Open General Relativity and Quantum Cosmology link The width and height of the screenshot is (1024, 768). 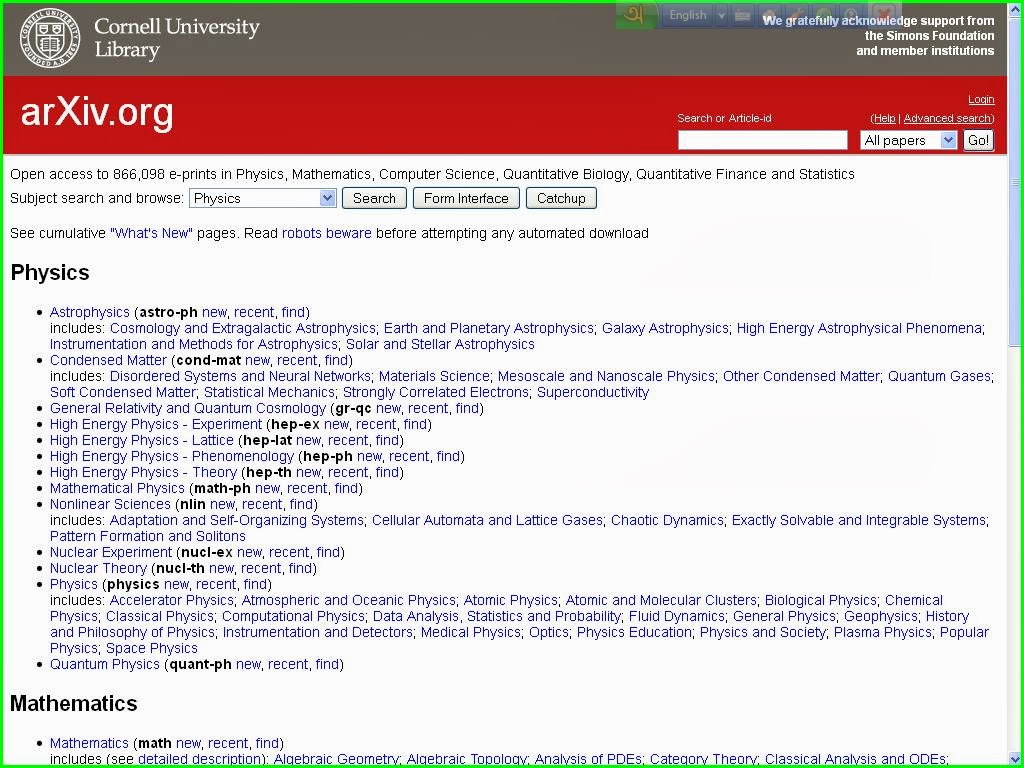point(188,408)
